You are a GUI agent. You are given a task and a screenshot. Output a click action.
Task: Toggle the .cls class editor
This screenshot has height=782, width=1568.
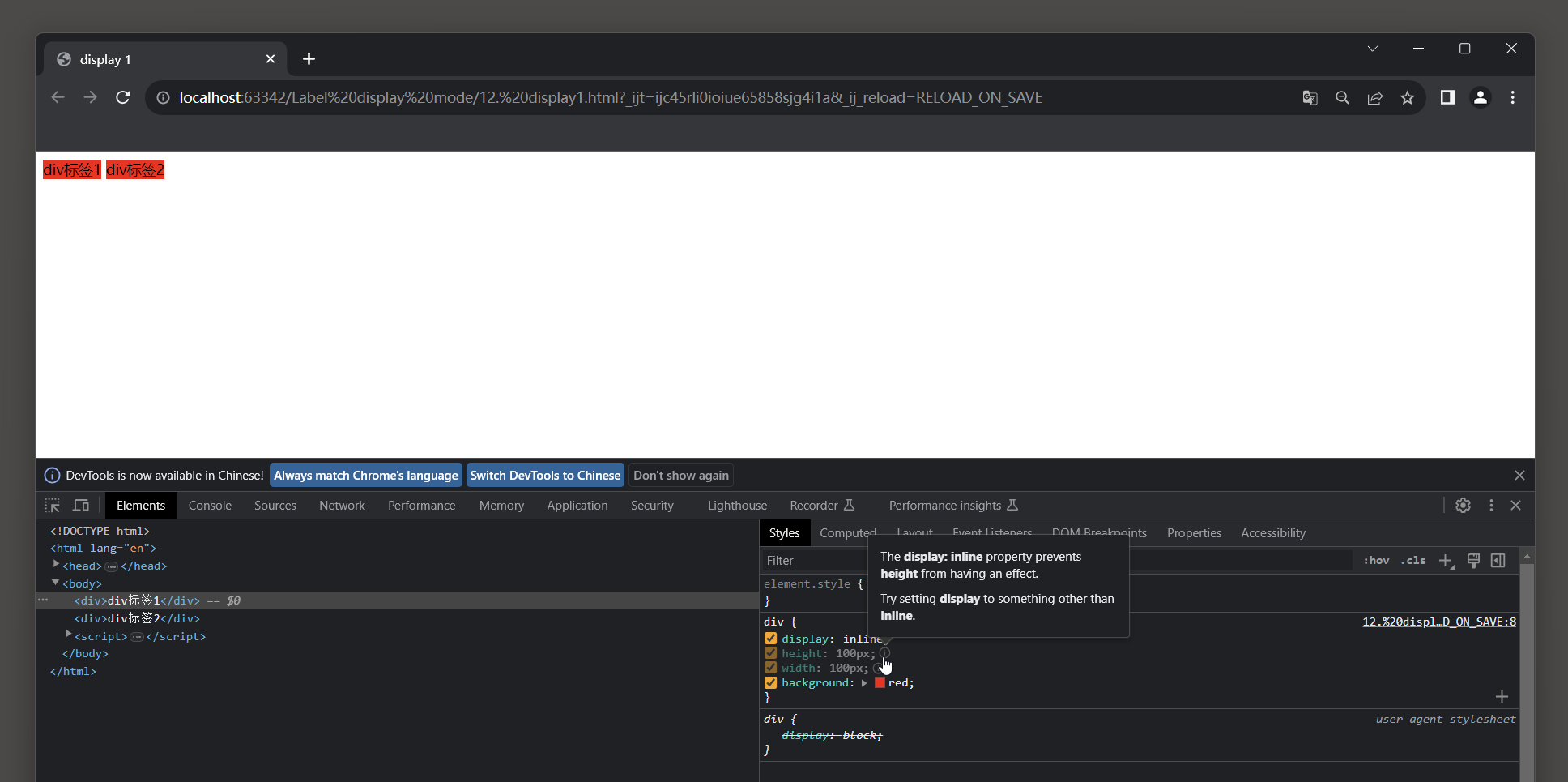(1413, 561)
